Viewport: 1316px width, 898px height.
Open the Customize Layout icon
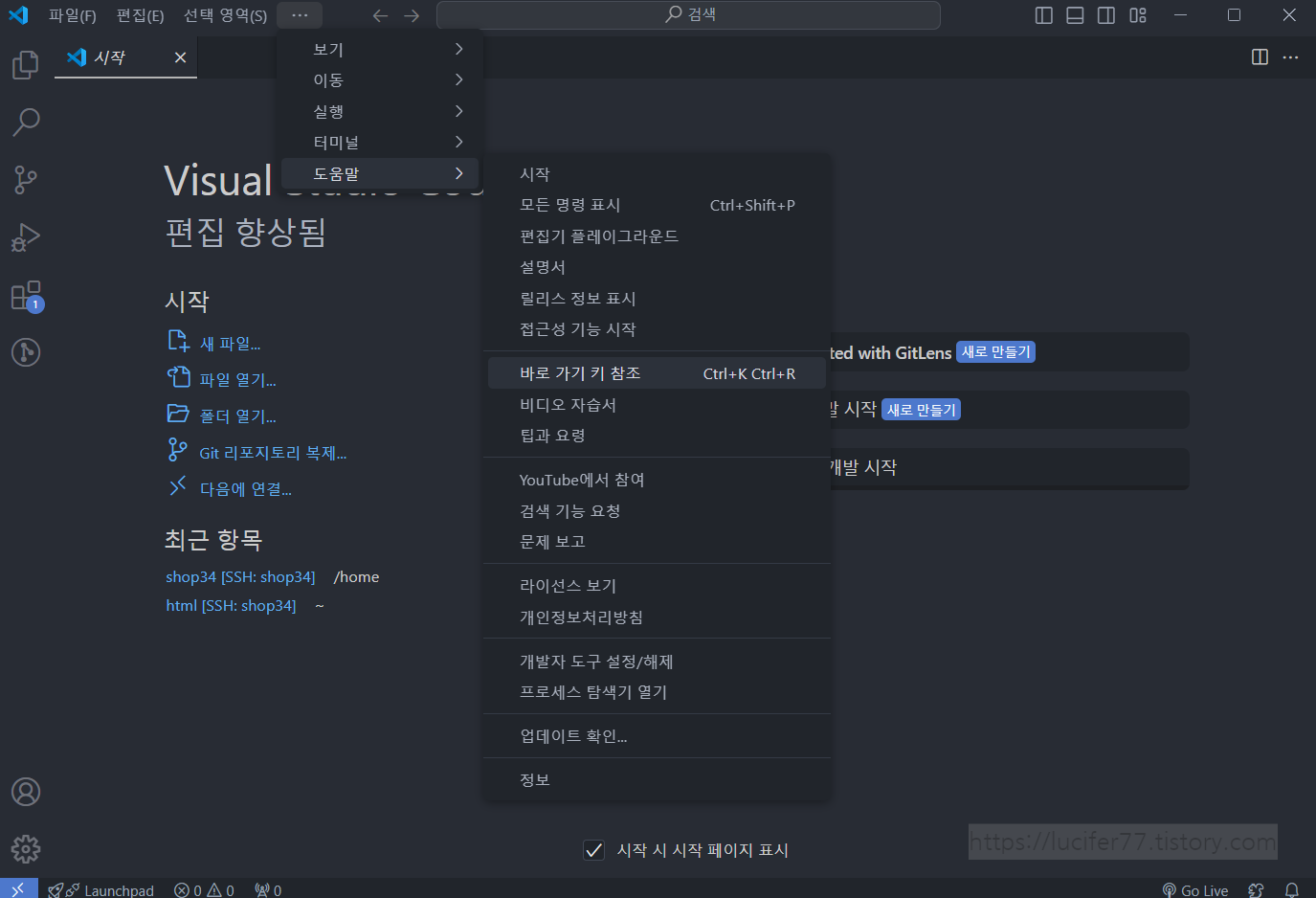click(1138, 15)
